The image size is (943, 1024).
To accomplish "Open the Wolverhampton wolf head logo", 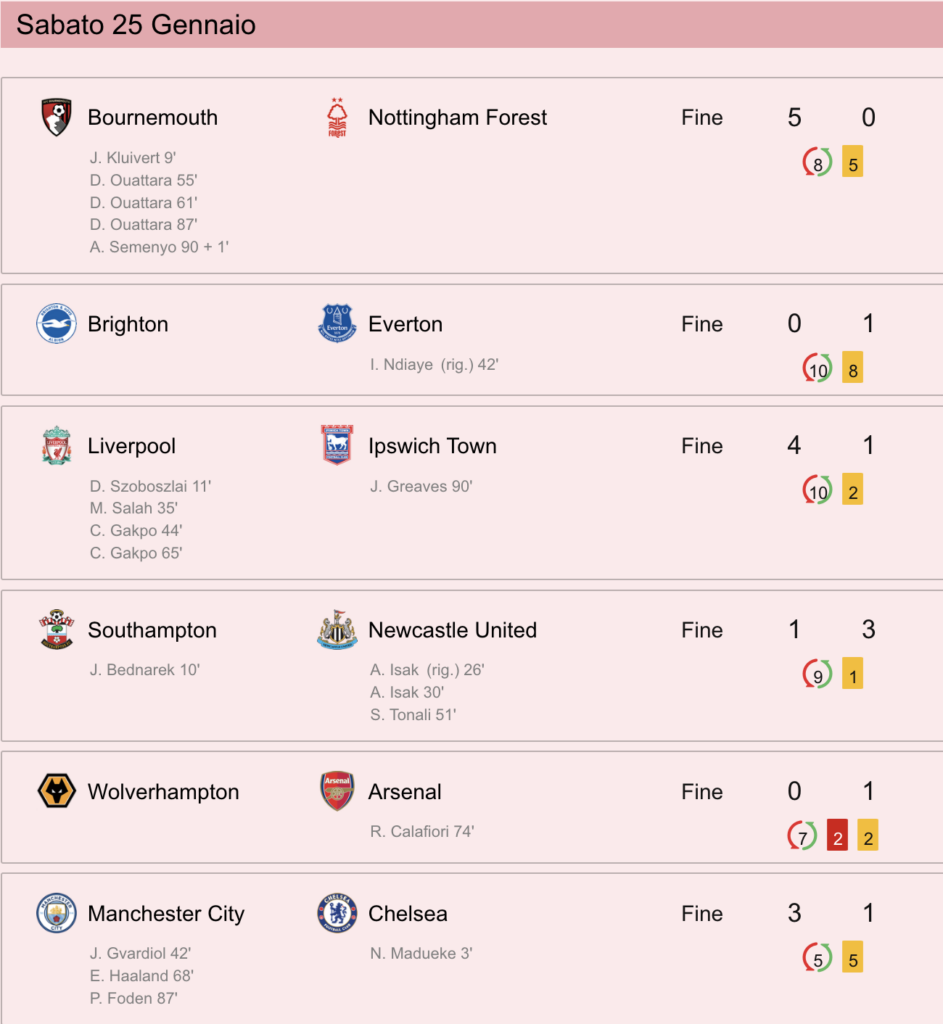I will (x=56, y=792).
